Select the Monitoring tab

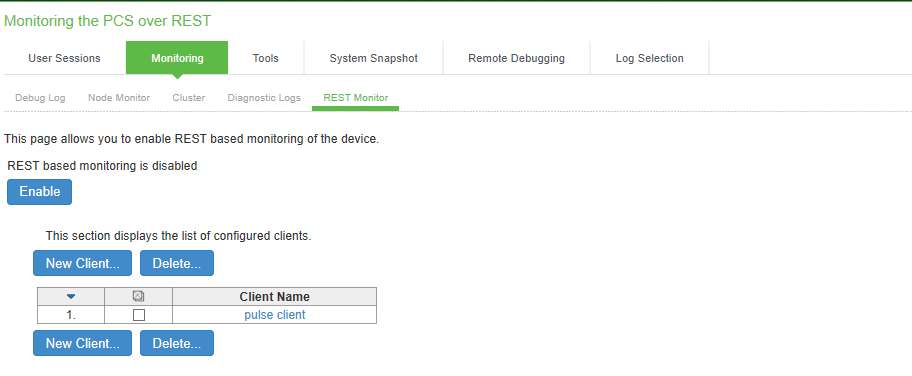point(177,58)
